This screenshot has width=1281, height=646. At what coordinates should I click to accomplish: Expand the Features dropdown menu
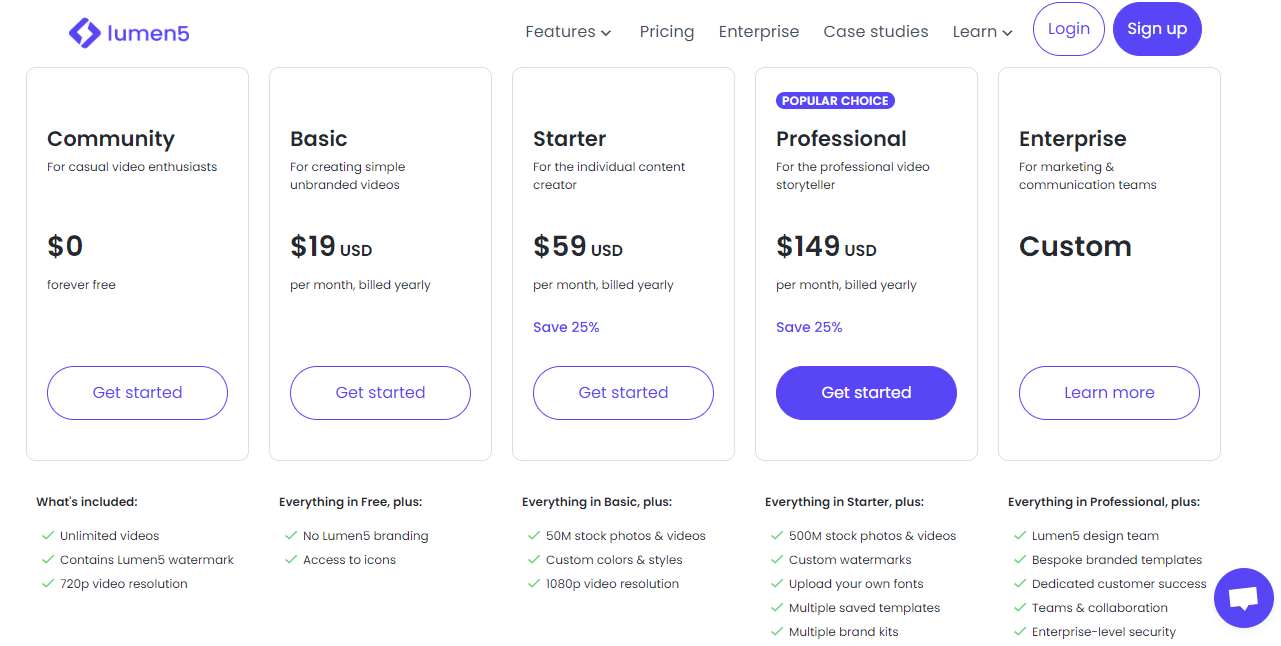click(568, 32)
